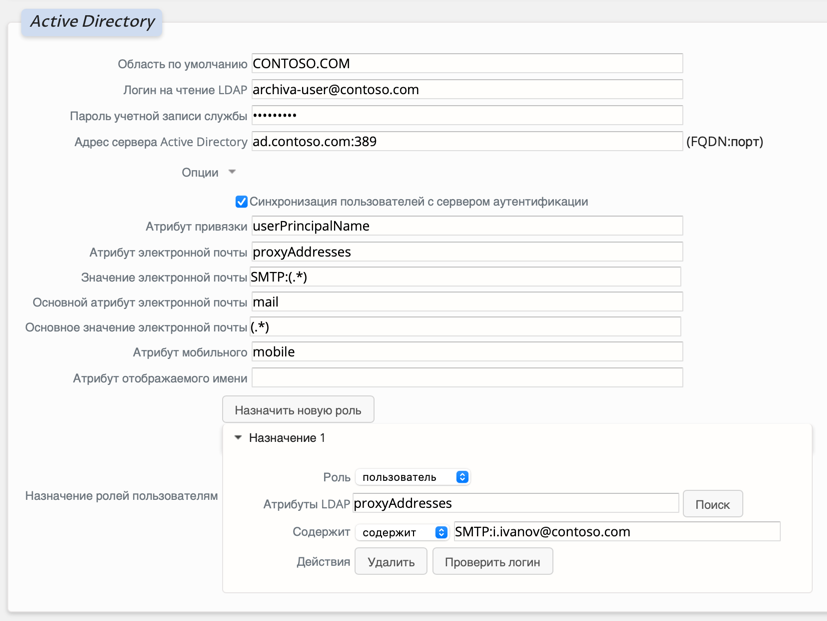
Task: Select the Active Directory tab
Action: point(90,21)
